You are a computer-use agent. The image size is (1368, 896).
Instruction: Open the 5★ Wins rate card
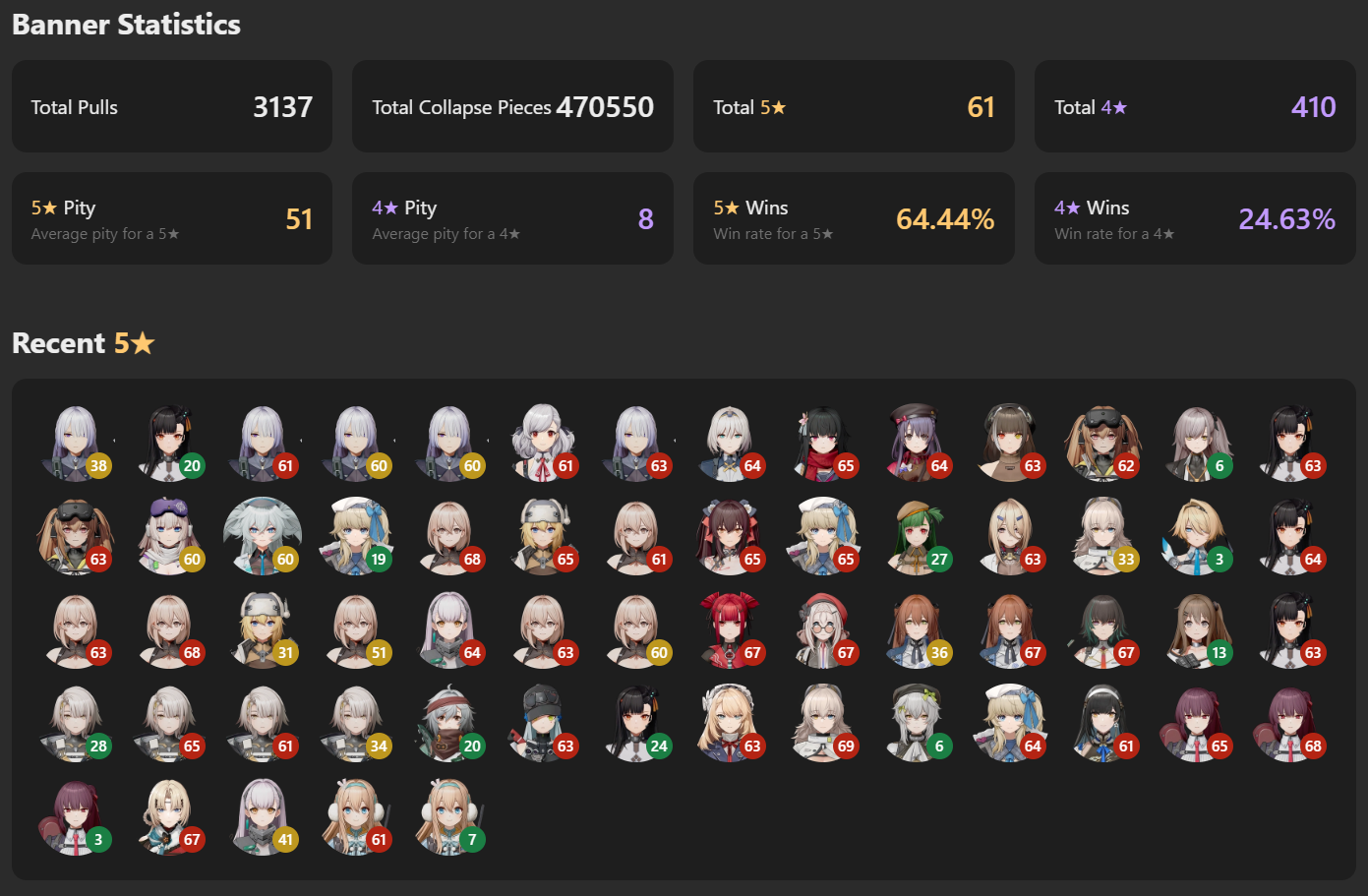point(854,218)
